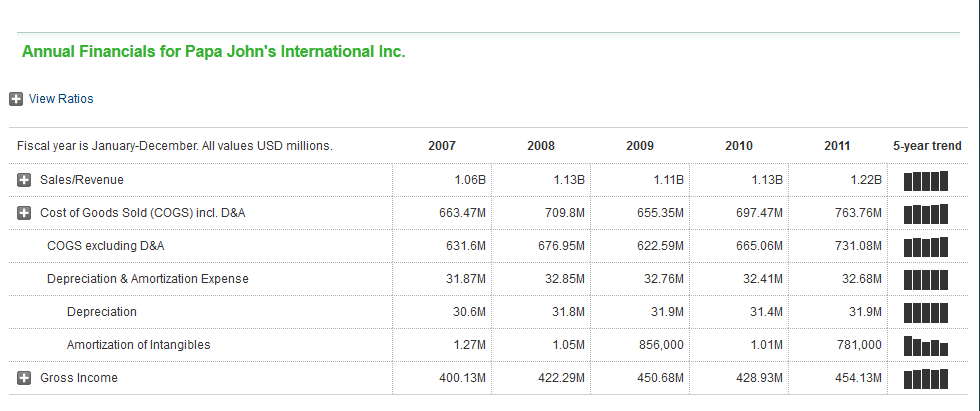The image size is (980, 411).
Task: Click Depreciation & Amortization Expense label
Action: point(148,279)
